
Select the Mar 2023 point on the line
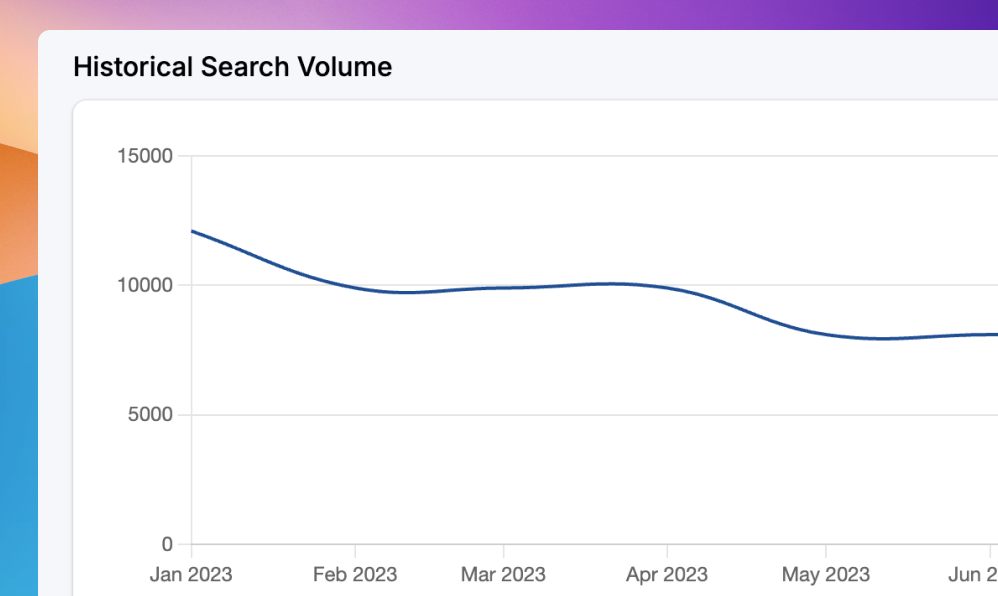click(503, 288)
